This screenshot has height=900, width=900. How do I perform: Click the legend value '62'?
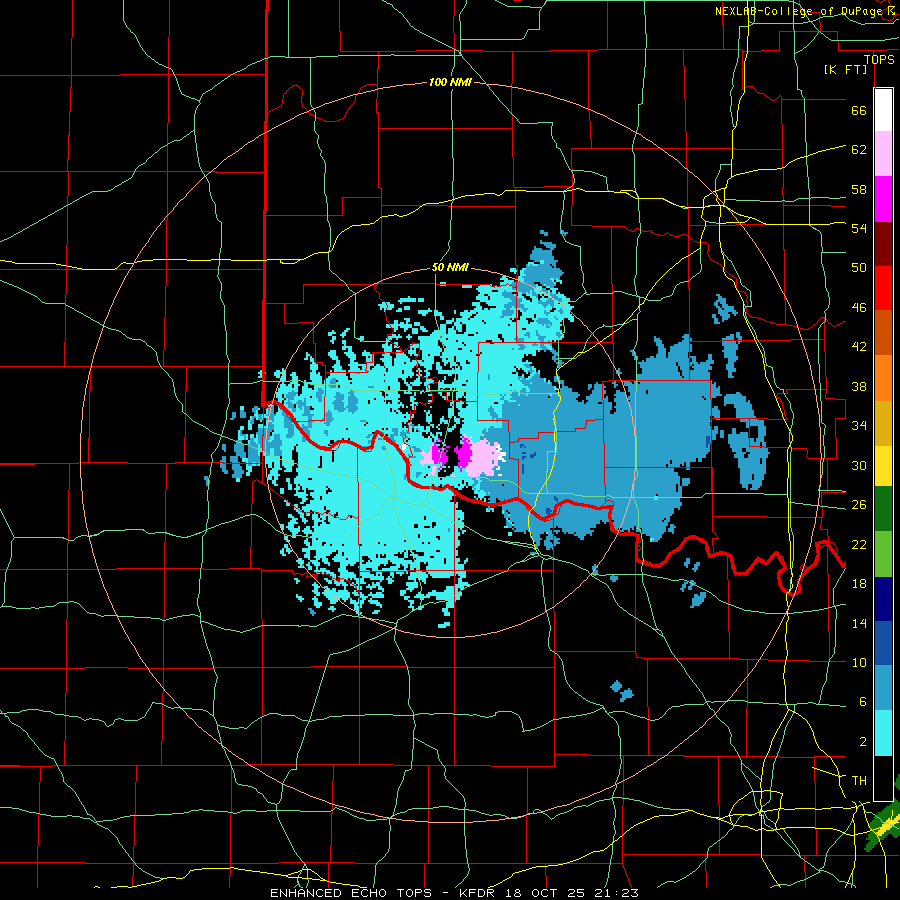click(x=859, y=150)
